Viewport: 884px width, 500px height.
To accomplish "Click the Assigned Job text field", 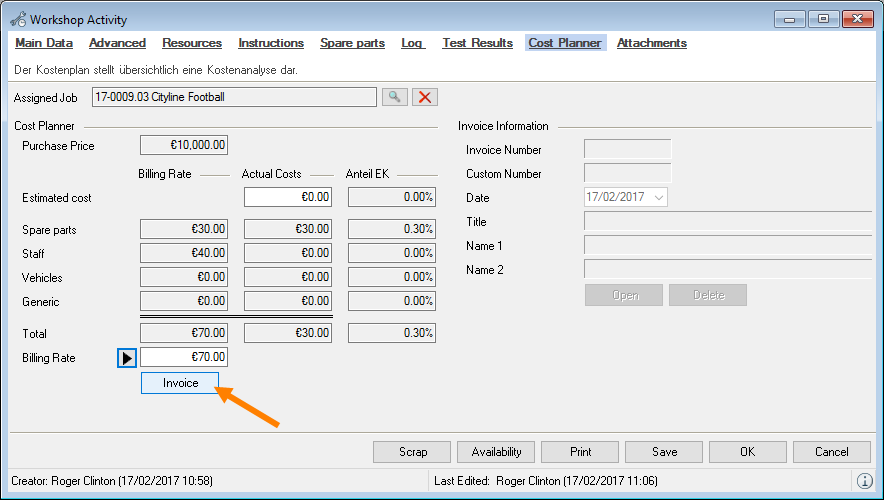I will click(x=233, y=97).
